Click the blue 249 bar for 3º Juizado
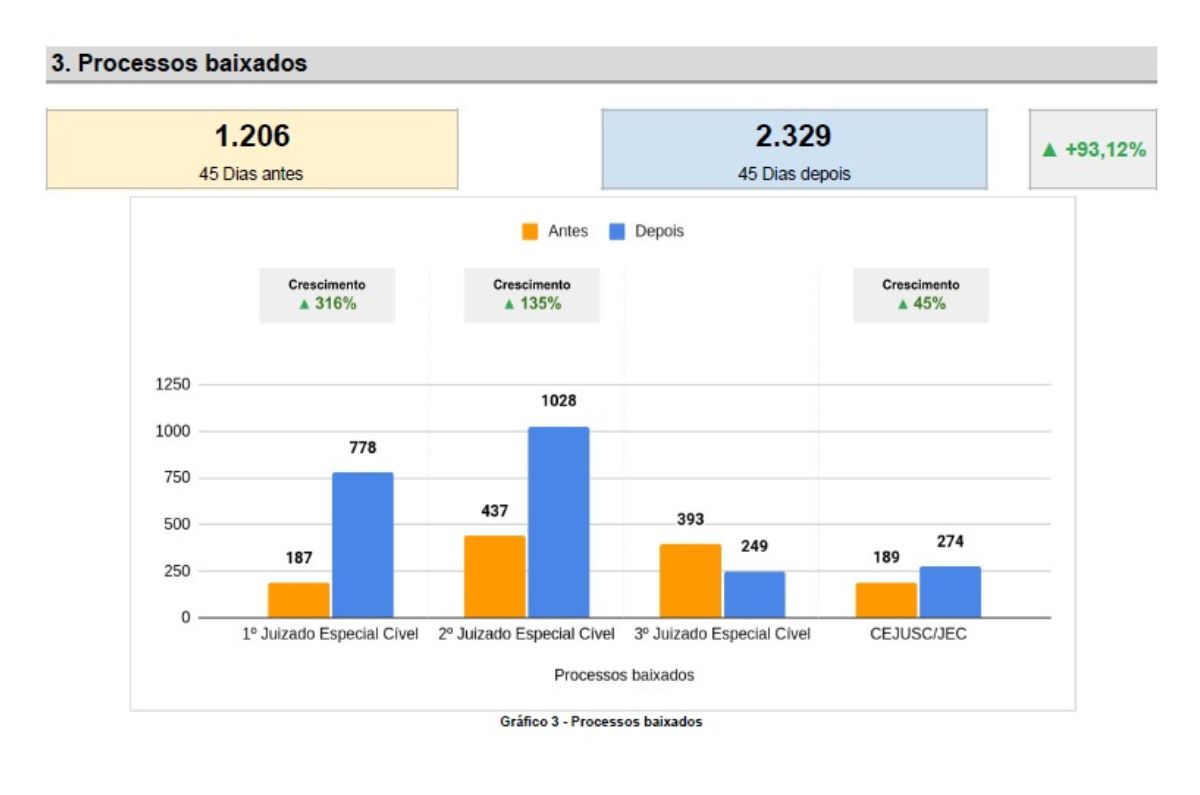 [x=754, y=594]
